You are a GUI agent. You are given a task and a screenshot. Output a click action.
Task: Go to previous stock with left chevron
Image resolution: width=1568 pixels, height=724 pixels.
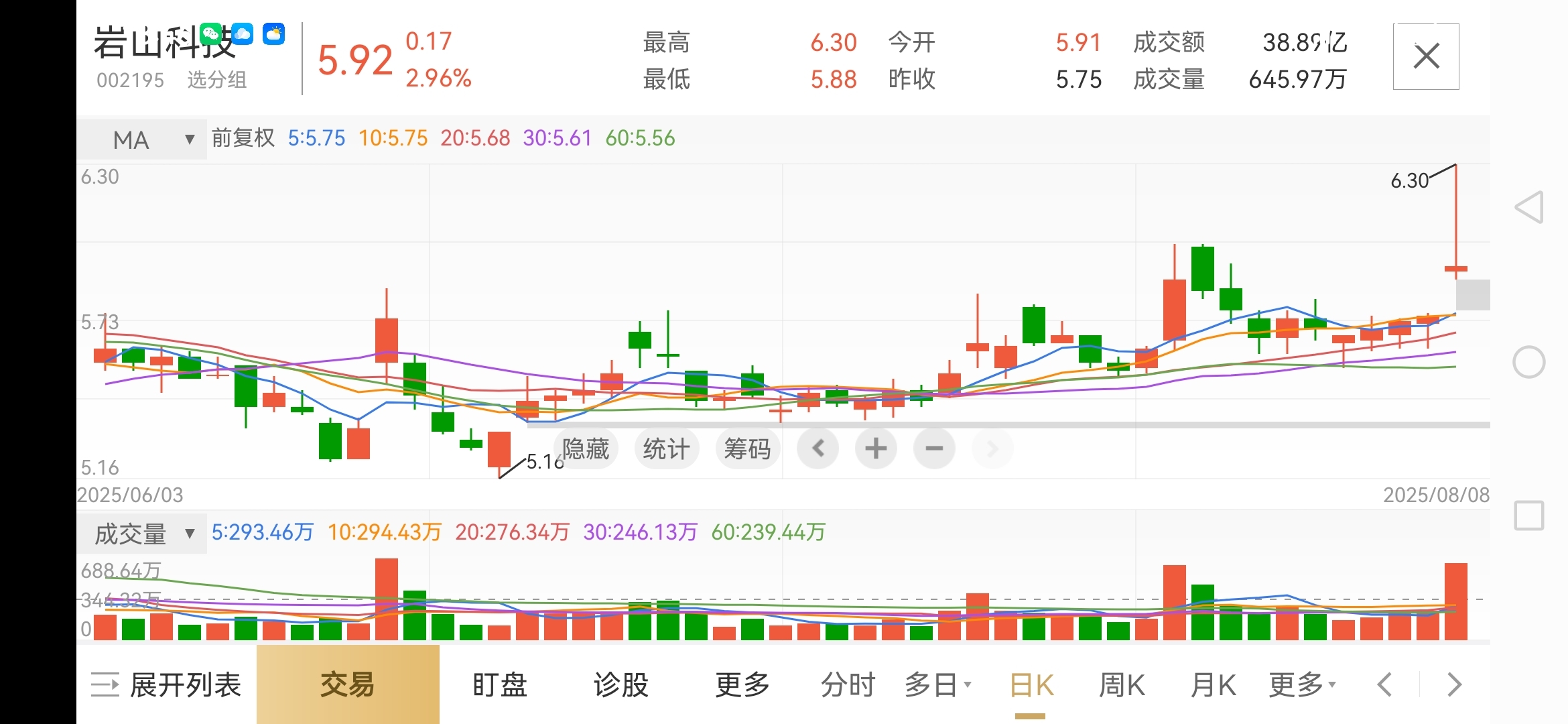pyautogui.click(x=1384, y=685)
